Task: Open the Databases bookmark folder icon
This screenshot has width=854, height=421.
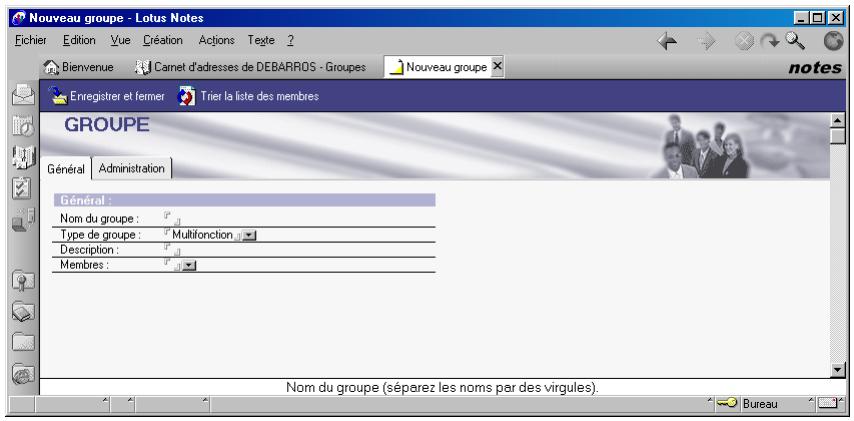Action: 23,312
